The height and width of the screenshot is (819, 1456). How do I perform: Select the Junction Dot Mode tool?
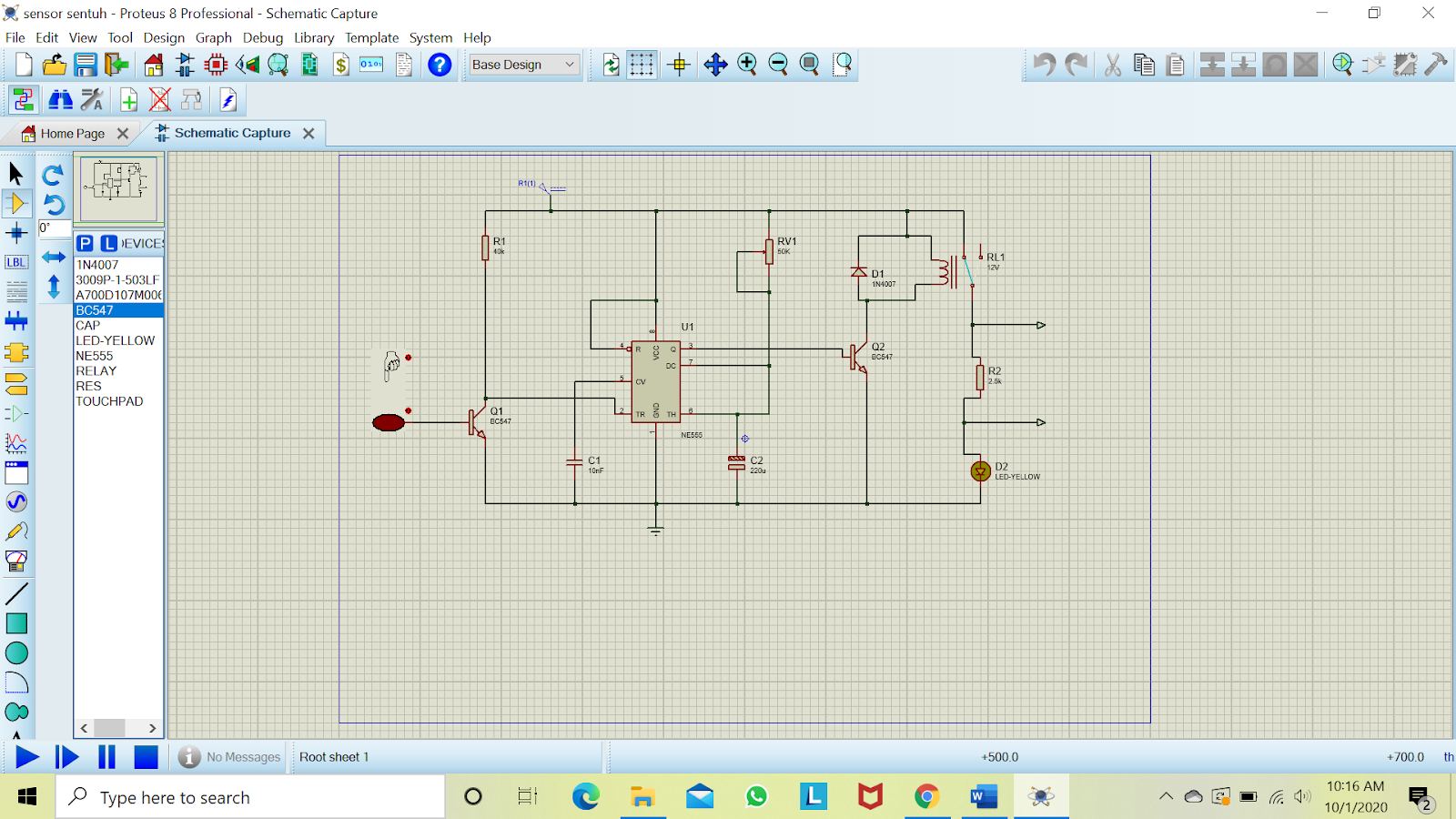point(16,233)
